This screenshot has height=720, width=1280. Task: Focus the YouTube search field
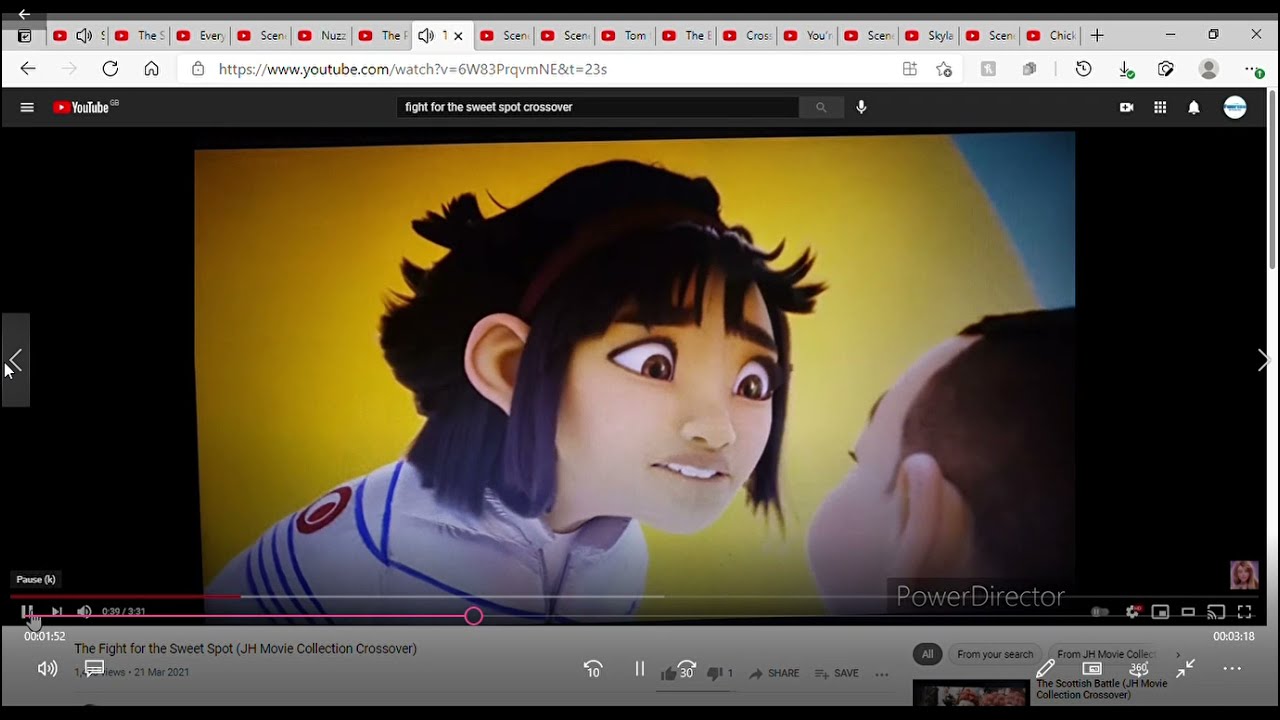(x=597, y=107)
